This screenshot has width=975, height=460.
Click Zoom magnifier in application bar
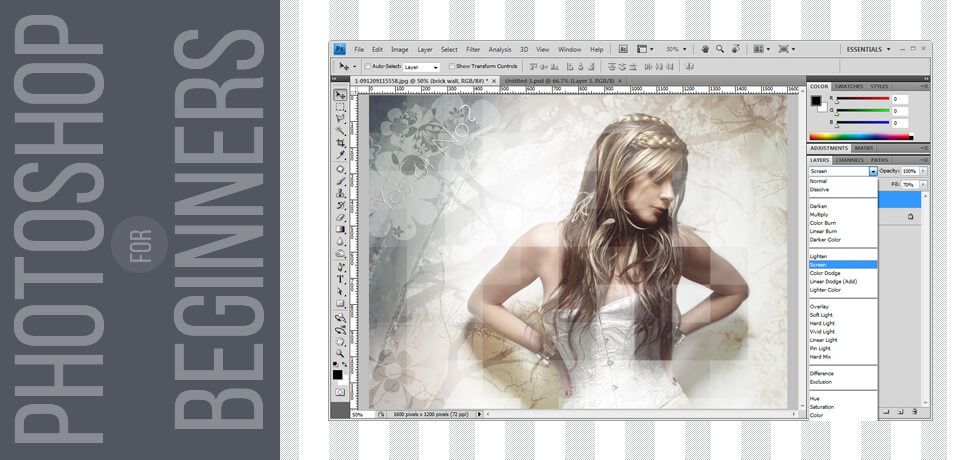coord(719,49)
